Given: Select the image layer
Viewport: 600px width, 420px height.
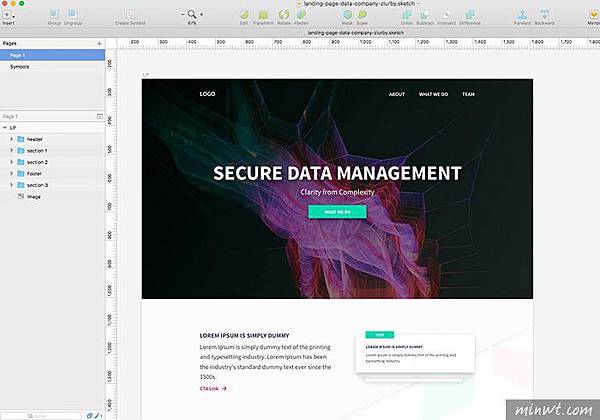Looking at the screenshot, I should pos(52,197).
